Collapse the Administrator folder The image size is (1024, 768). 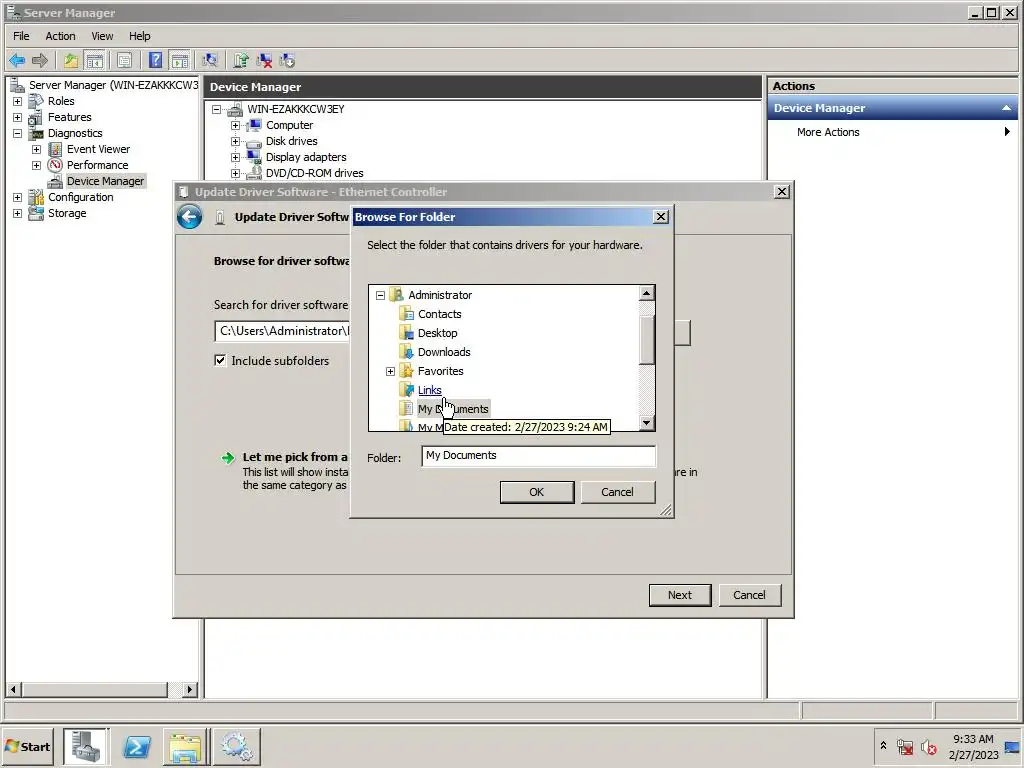click(x=380, y=295)
